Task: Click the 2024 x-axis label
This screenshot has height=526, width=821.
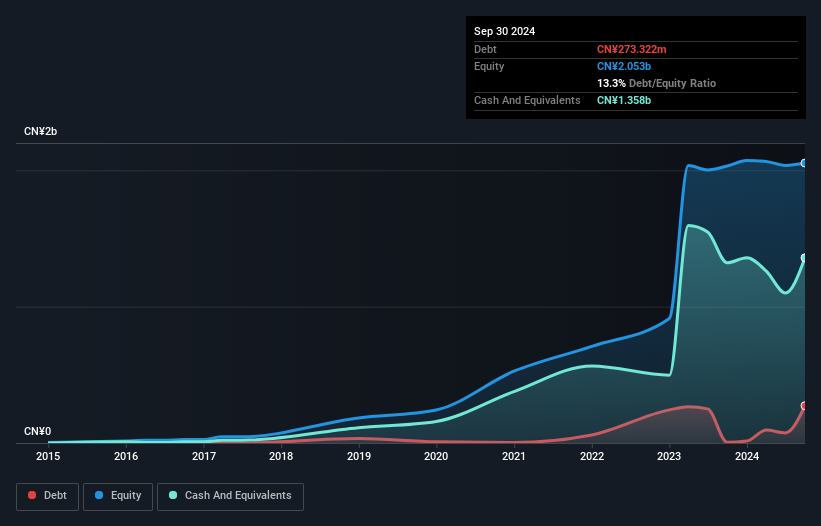Action: tap(747, 456)
